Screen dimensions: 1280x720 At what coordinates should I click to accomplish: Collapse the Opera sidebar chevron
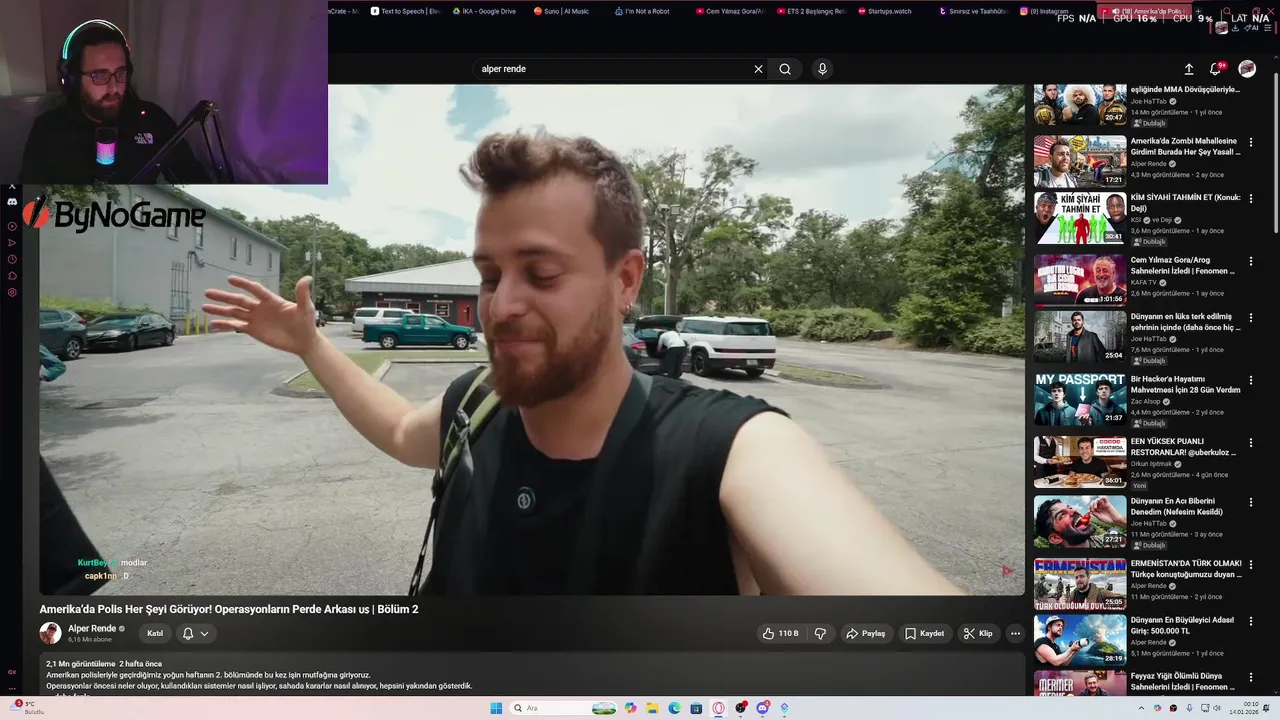(12, 187)
